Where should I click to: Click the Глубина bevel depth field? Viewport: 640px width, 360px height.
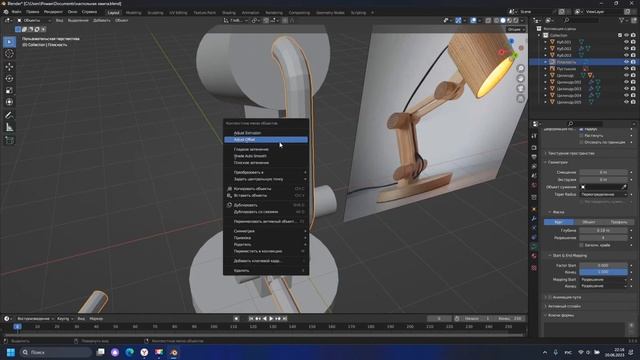tap(603, 231)
